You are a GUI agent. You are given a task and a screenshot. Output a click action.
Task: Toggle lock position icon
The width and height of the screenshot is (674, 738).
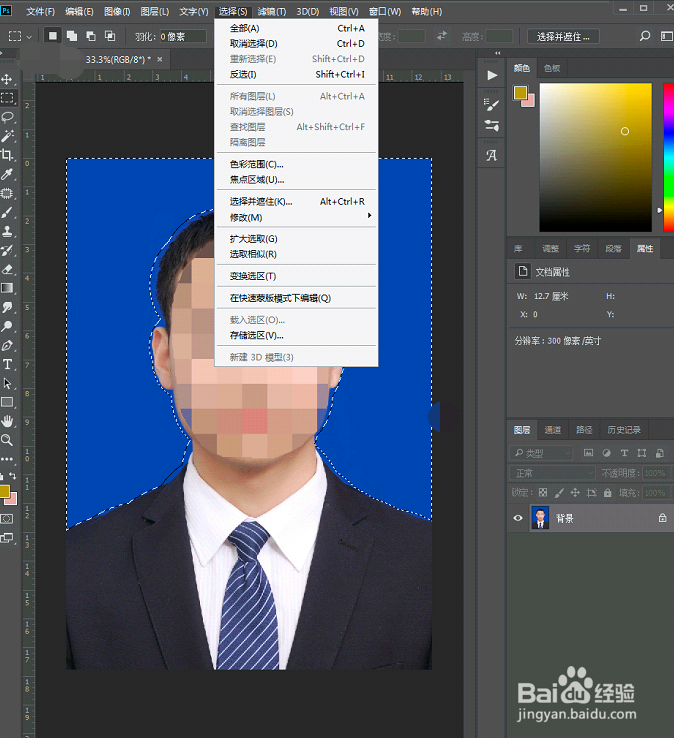tap(575, 493)
